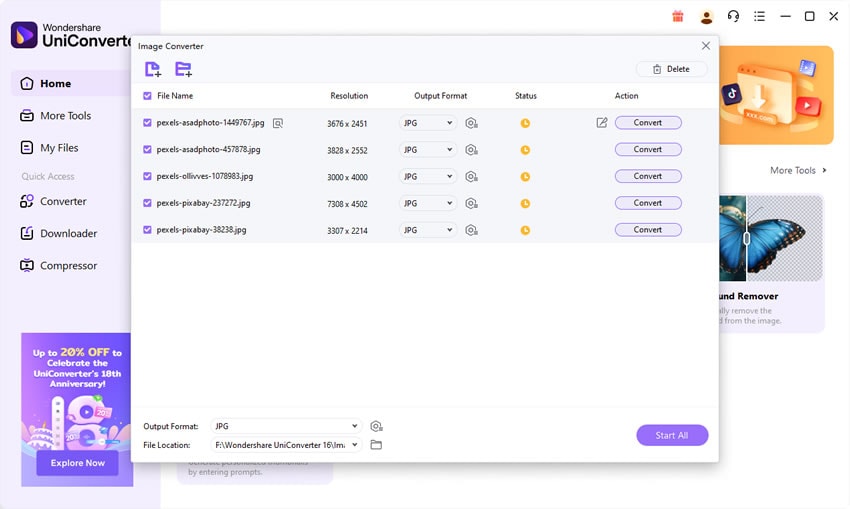The height and width of the screenshot is (509, 850).
Task: Convert pexels-ollivves-1078983.jpg
Action: [x=648, y=176]
